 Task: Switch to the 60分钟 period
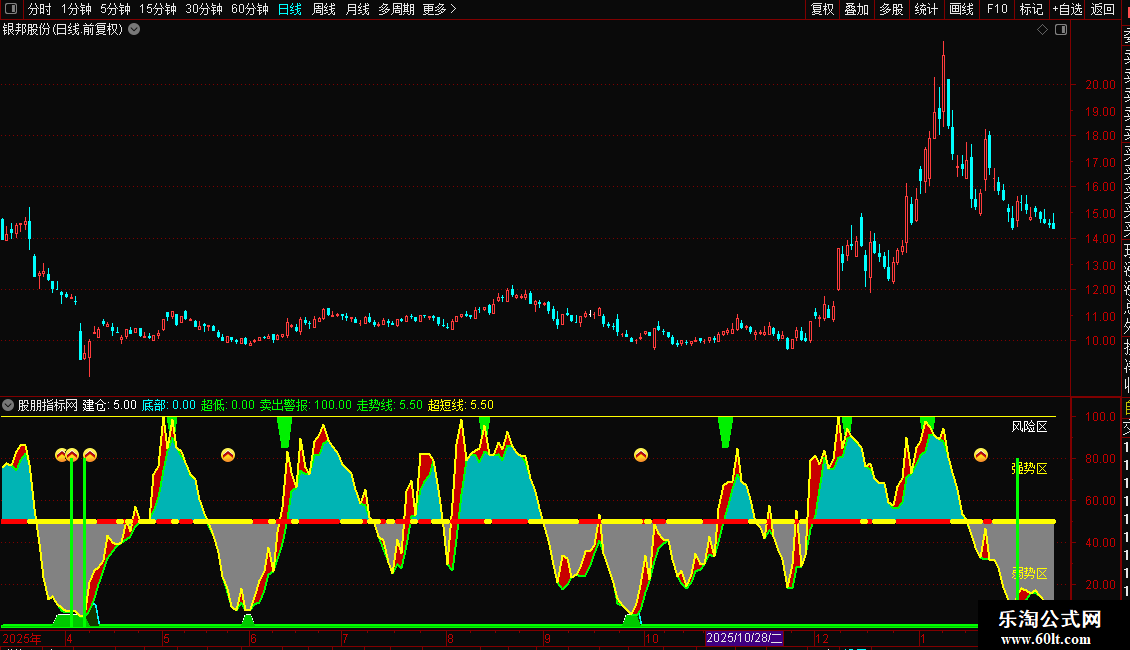250,9
